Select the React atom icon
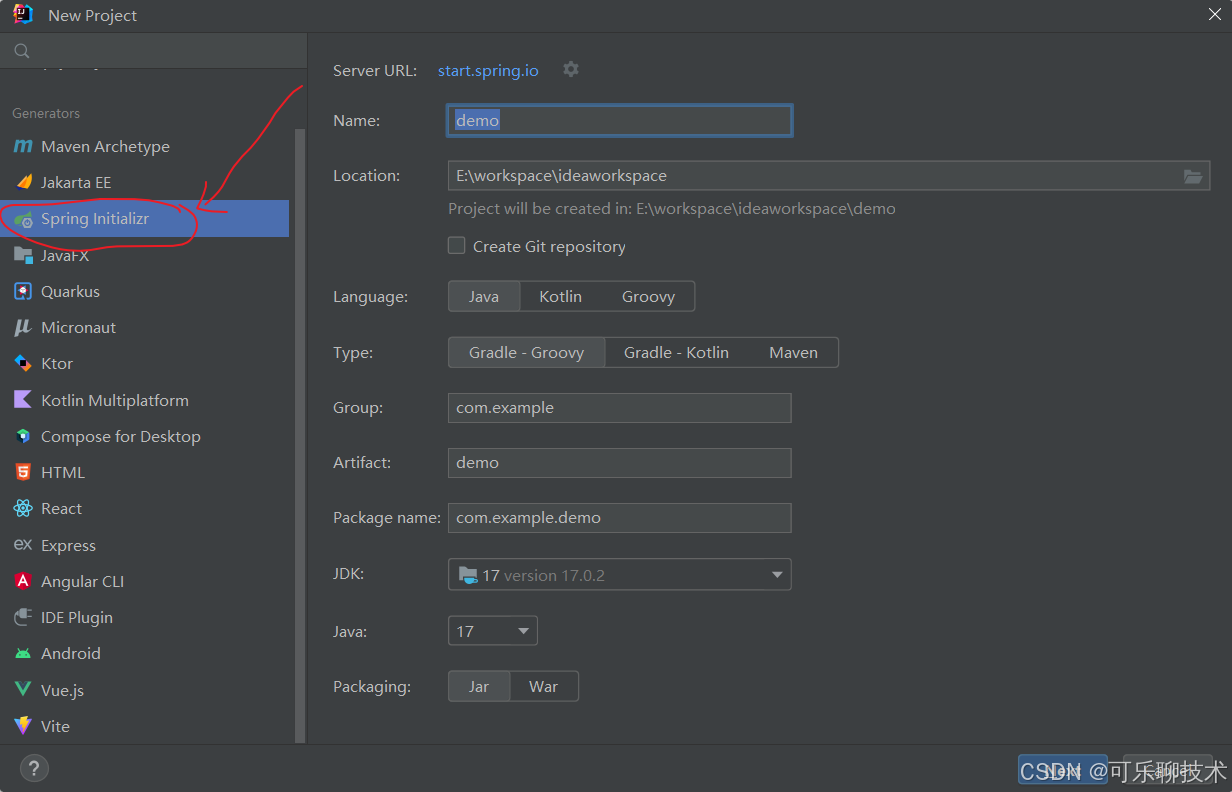 point(23,508)
